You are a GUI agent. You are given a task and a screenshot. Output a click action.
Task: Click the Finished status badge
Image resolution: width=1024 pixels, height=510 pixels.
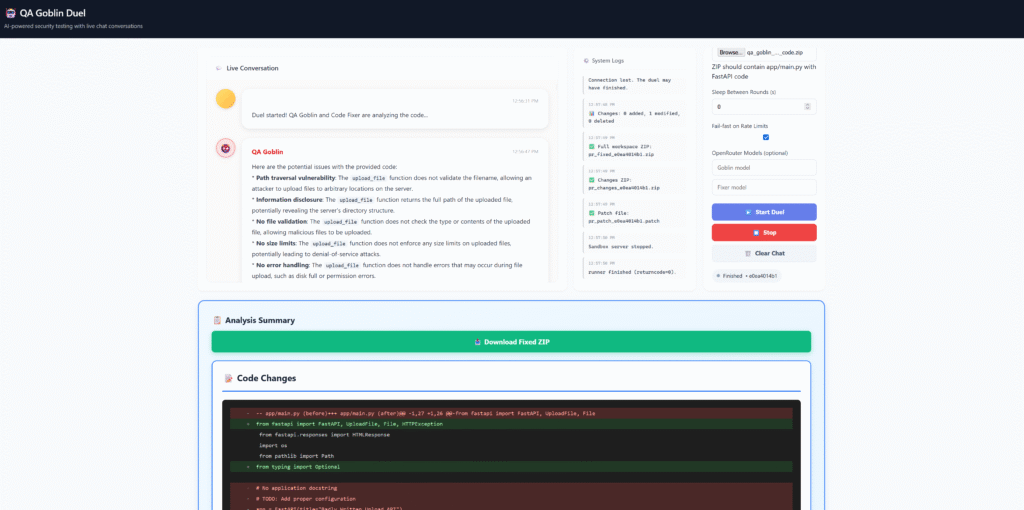coord(748,275)
